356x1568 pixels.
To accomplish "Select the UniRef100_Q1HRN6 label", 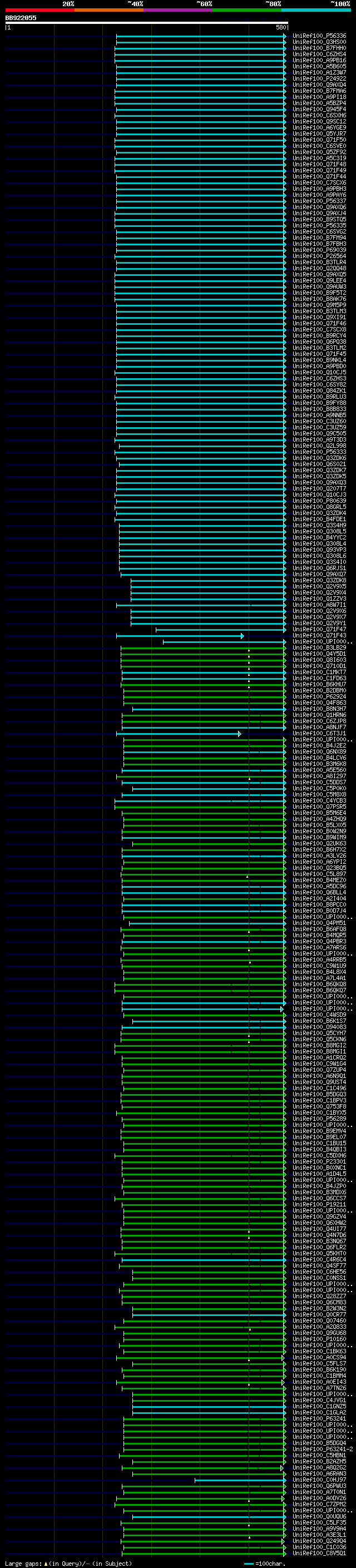I will pos(319,715).
